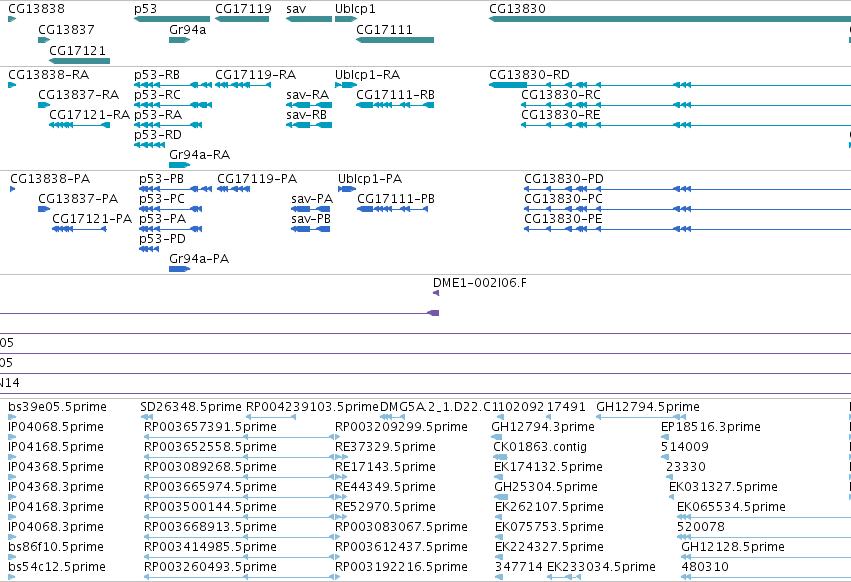Select the CG13838 gene feature

(12, 19)
